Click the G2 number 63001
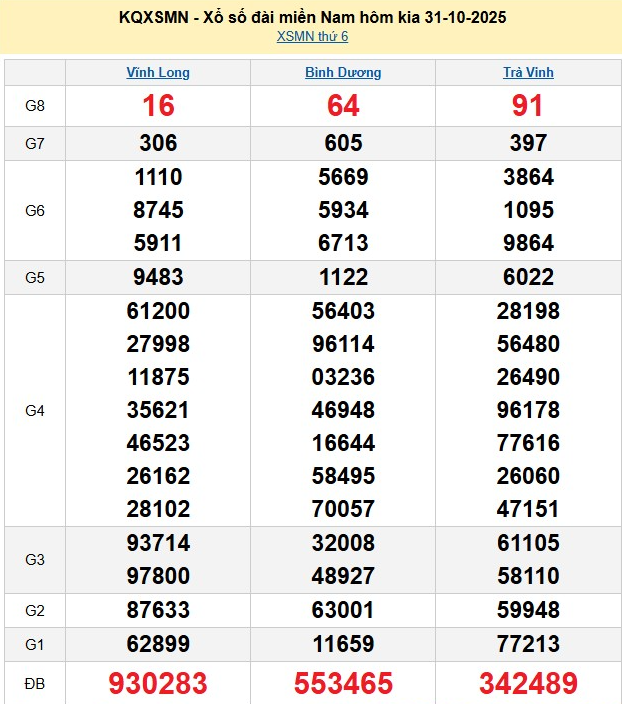The width and height of the screenshot is (622, 704). pyautogui.click(x=343, y=611)
